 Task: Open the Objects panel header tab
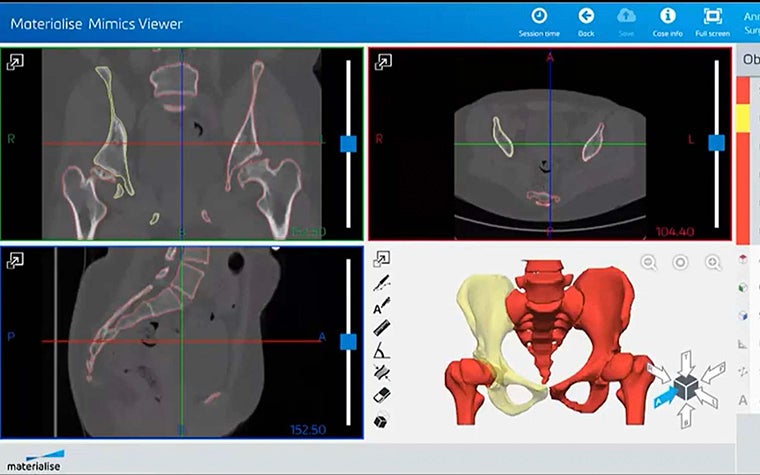(749, 60)
